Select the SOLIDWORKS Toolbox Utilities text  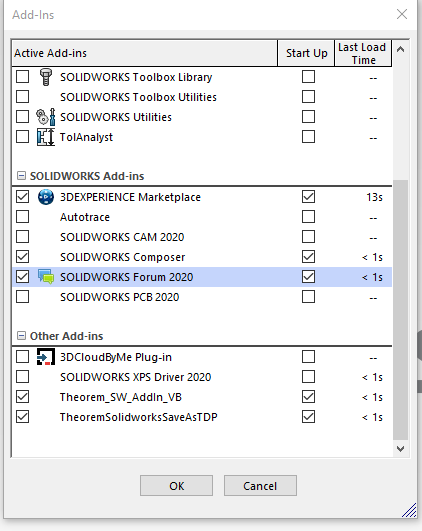coord(138,97)
